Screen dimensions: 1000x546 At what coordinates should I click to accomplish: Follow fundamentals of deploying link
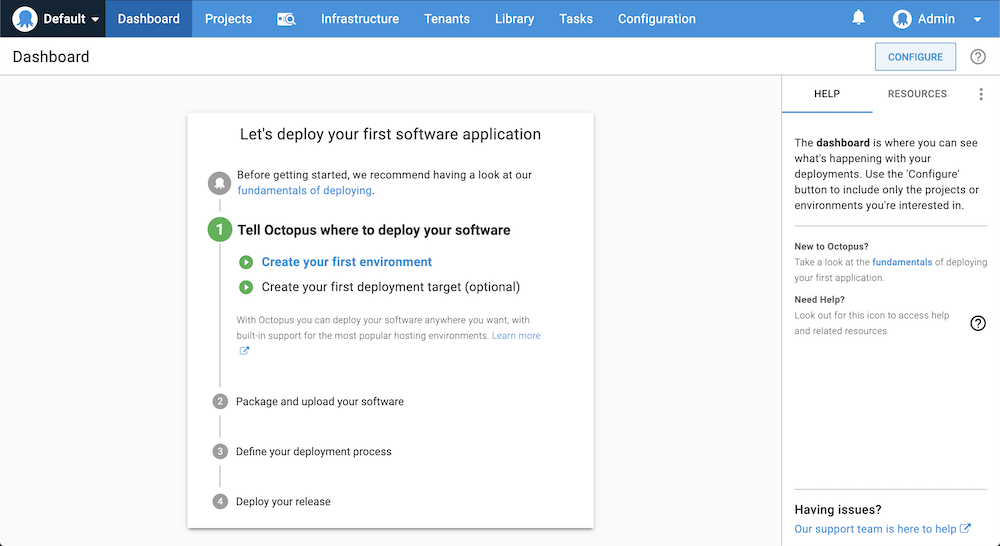coord(304,191)
